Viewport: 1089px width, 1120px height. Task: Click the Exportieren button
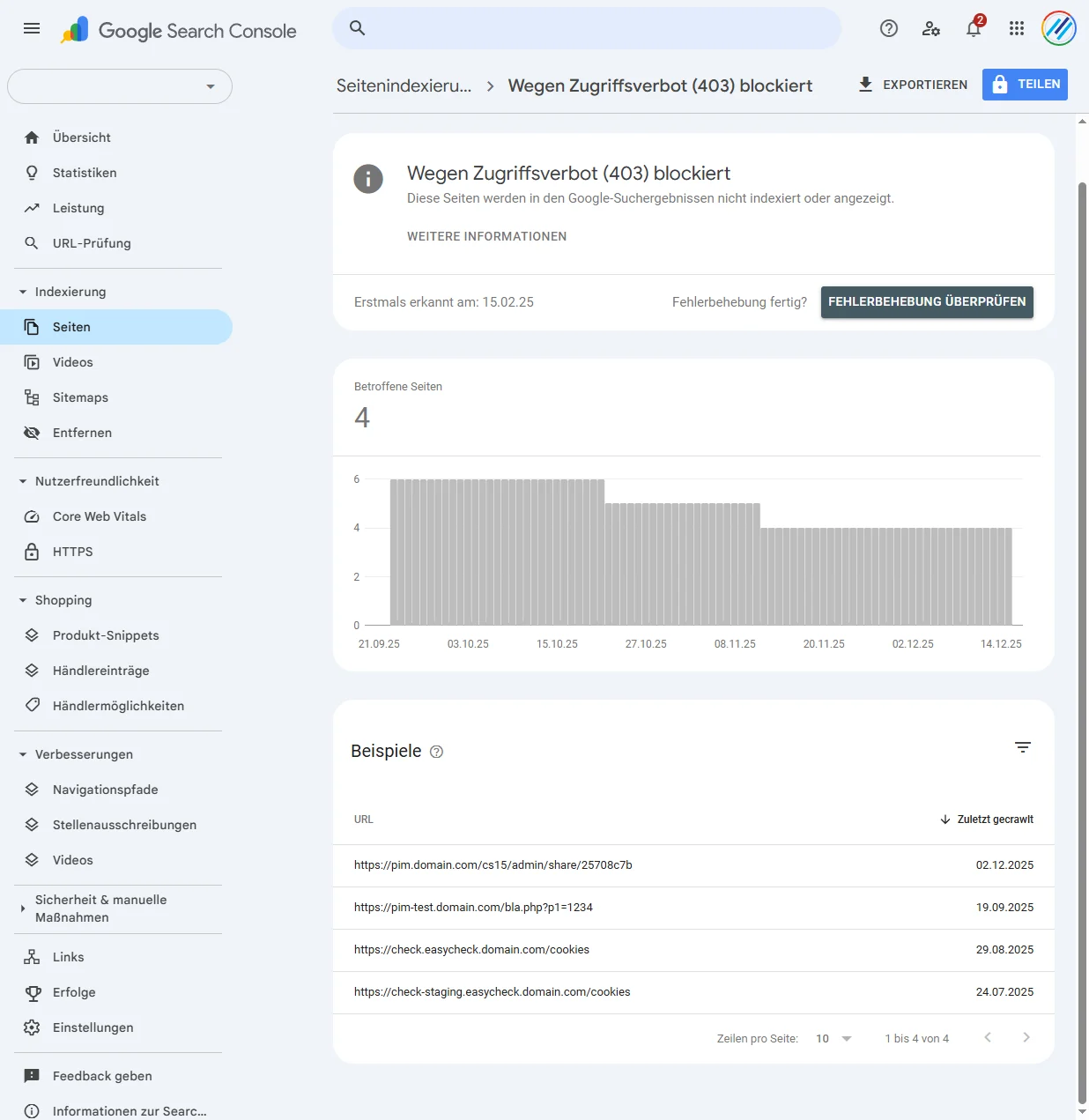pos(913,85)
